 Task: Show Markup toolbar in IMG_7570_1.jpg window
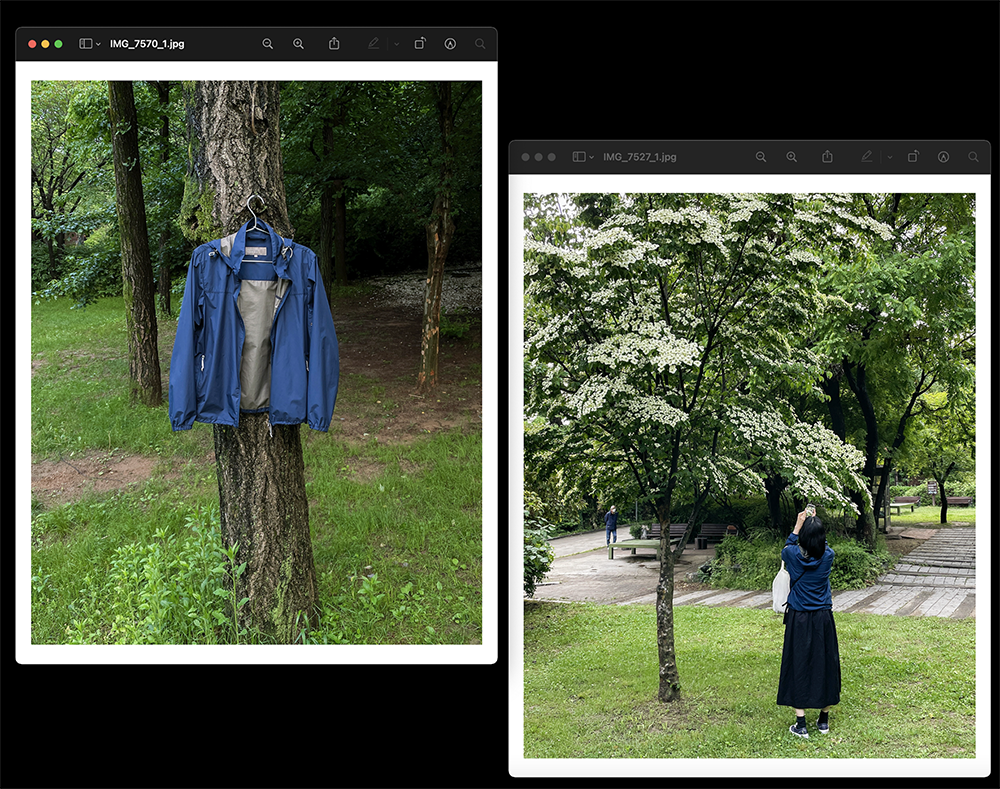click(x=450, y=44)
